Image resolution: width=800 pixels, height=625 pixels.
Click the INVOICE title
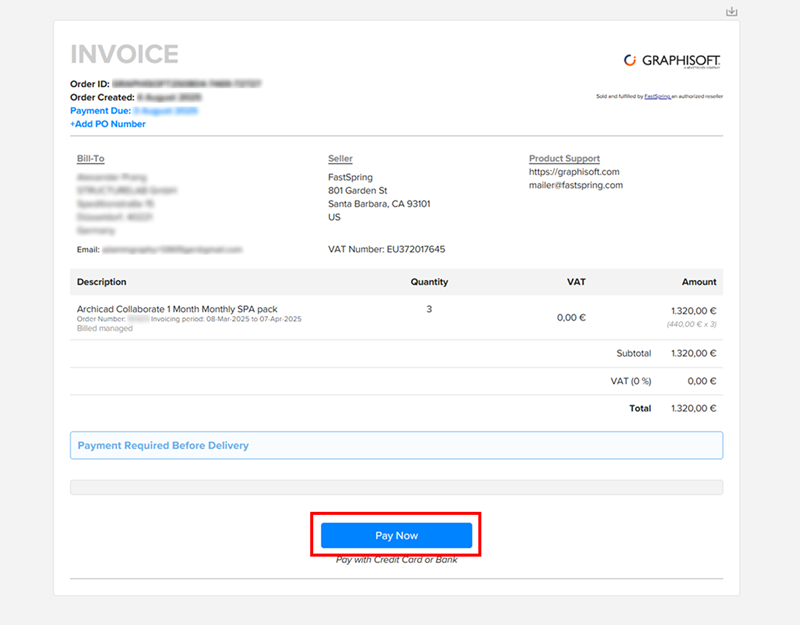[x=124, y=54]
